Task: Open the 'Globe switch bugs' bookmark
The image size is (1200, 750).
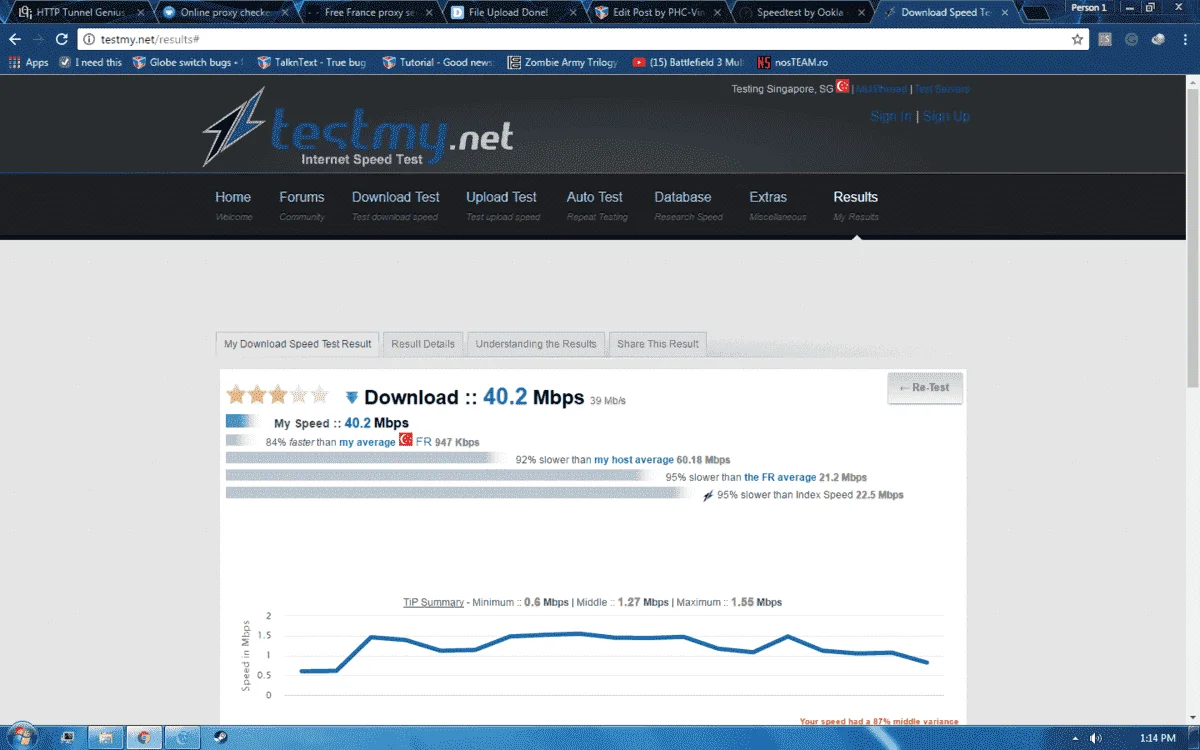Action: [x=187, y=62]
